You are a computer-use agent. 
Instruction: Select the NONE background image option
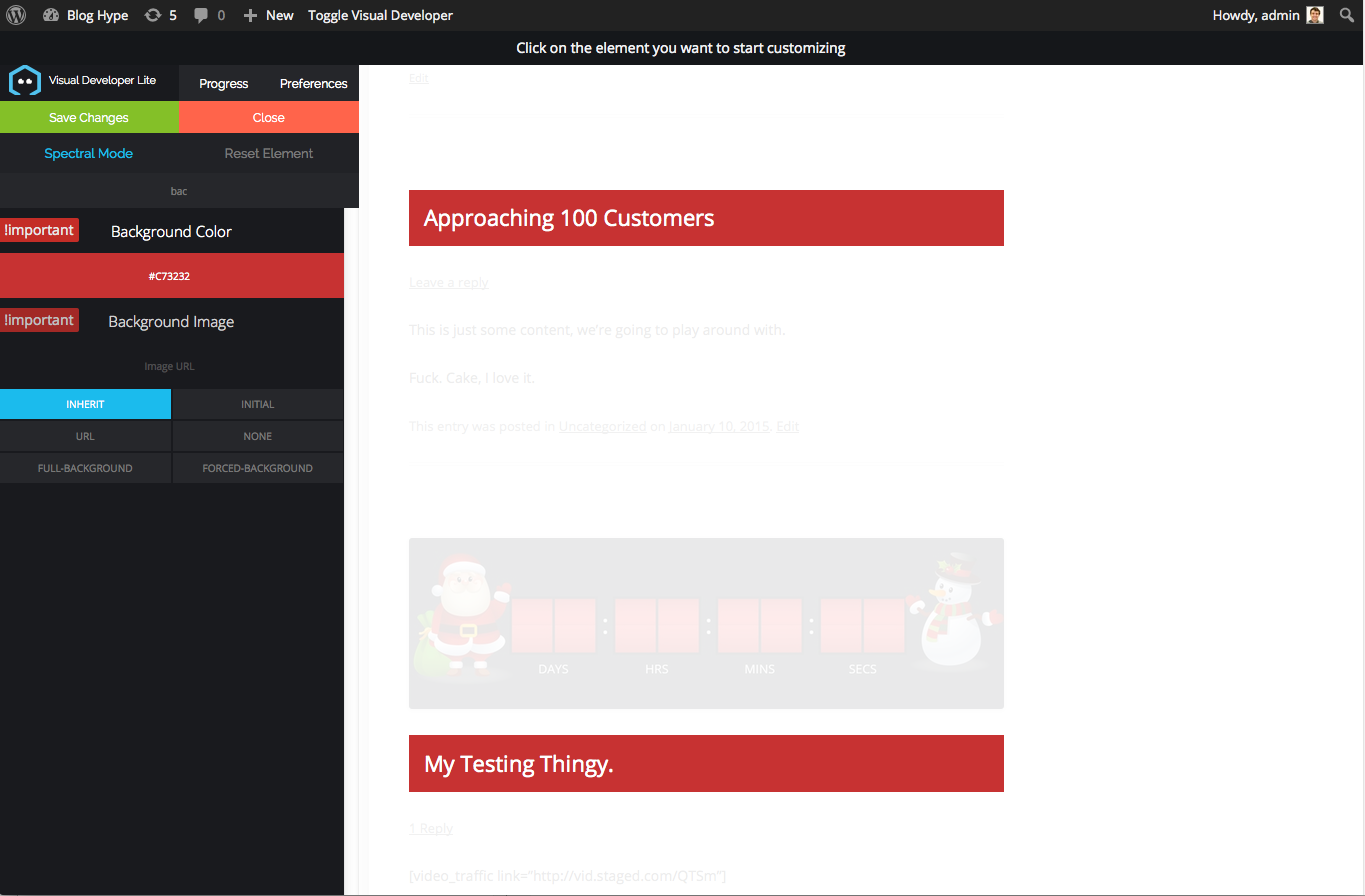point(257,436)
